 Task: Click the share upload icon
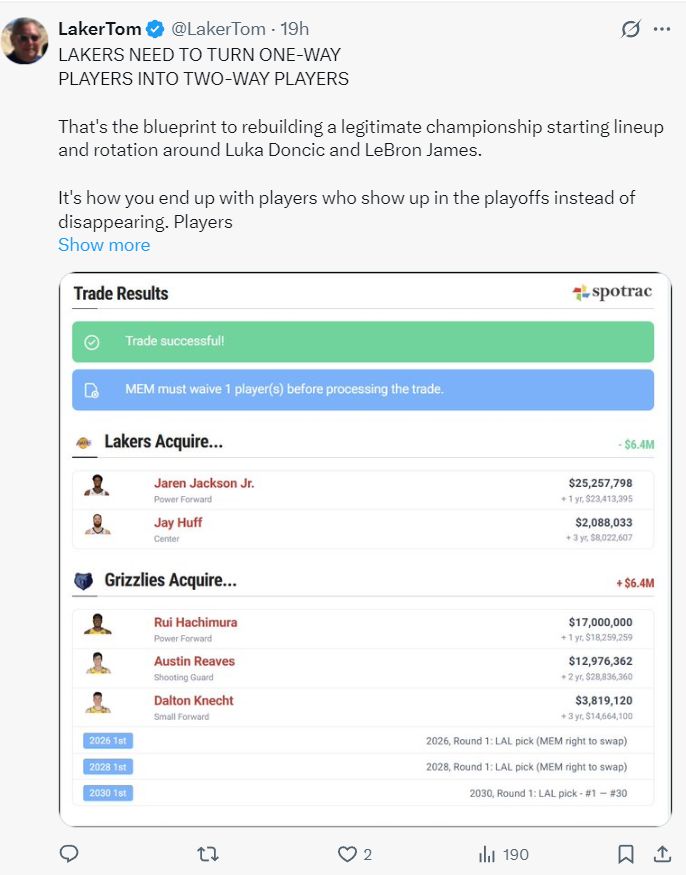click(x=662, y=854)
